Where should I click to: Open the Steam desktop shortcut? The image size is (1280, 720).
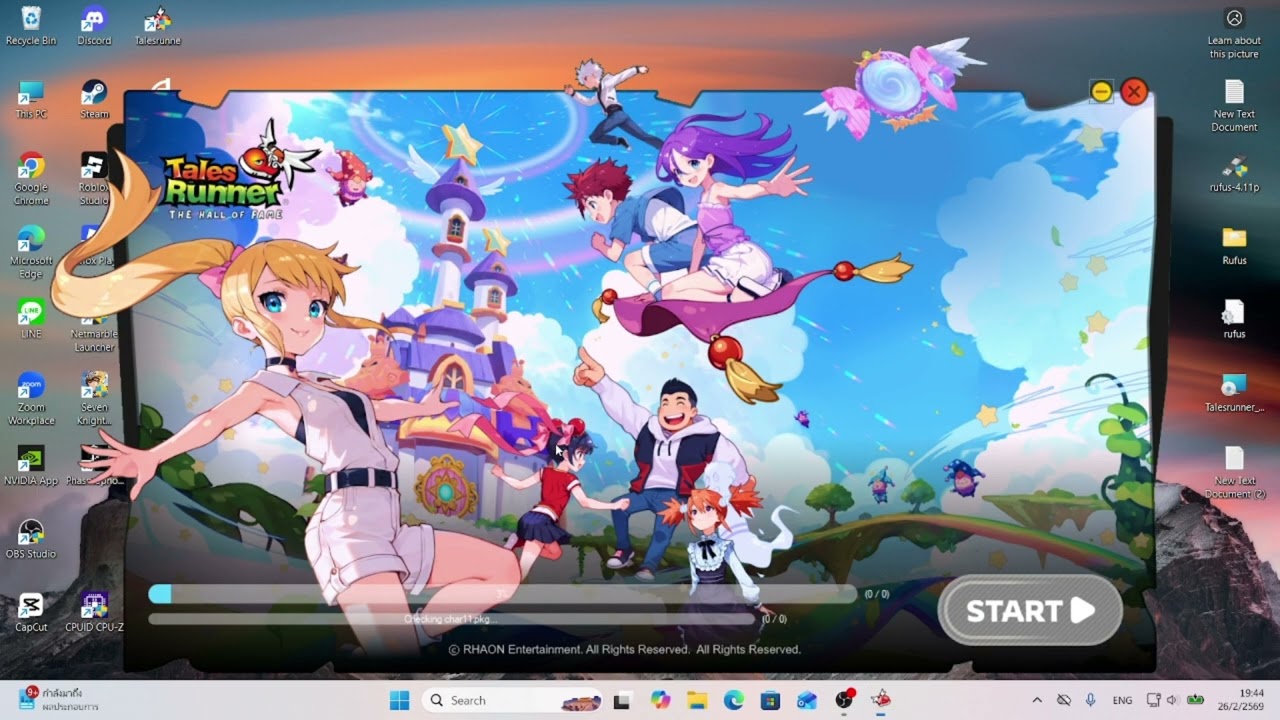94,100
